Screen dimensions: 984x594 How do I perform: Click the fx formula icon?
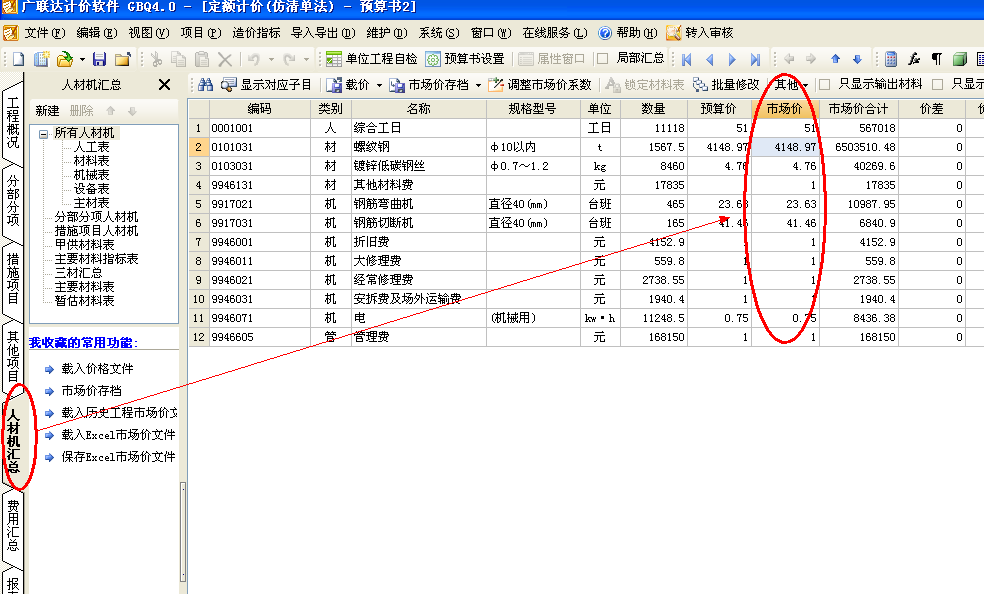(x=914, y=59)
